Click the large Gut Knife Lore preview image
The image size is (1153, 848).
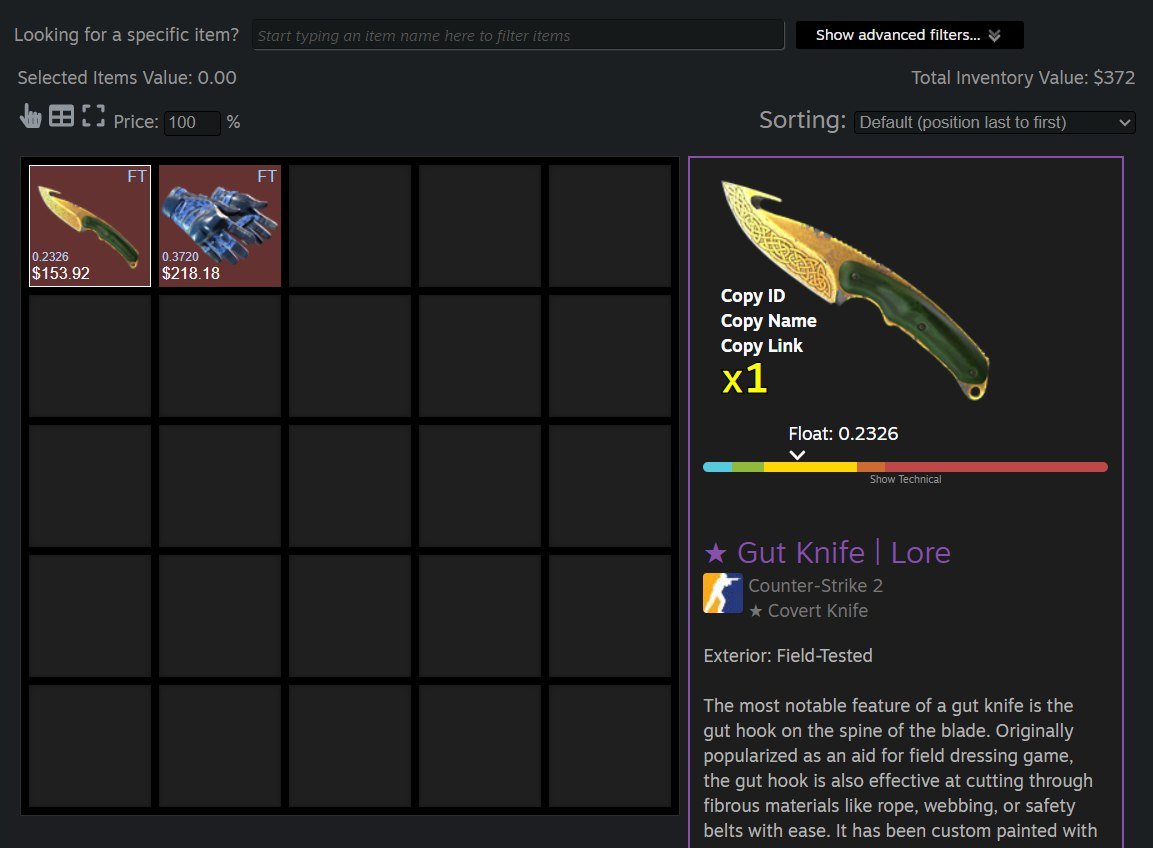pos(856,290)
